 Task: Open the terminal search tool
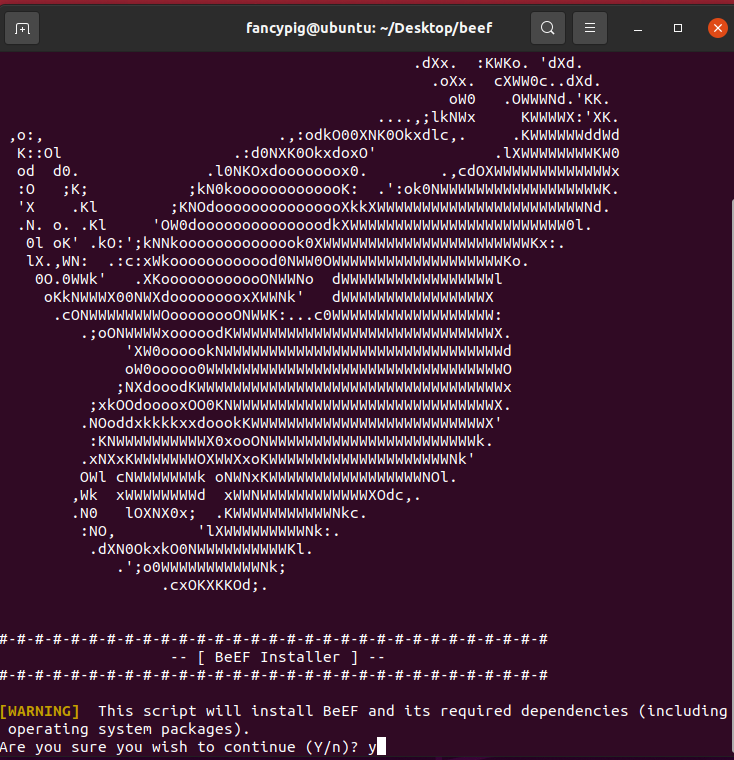pos(548,28)
